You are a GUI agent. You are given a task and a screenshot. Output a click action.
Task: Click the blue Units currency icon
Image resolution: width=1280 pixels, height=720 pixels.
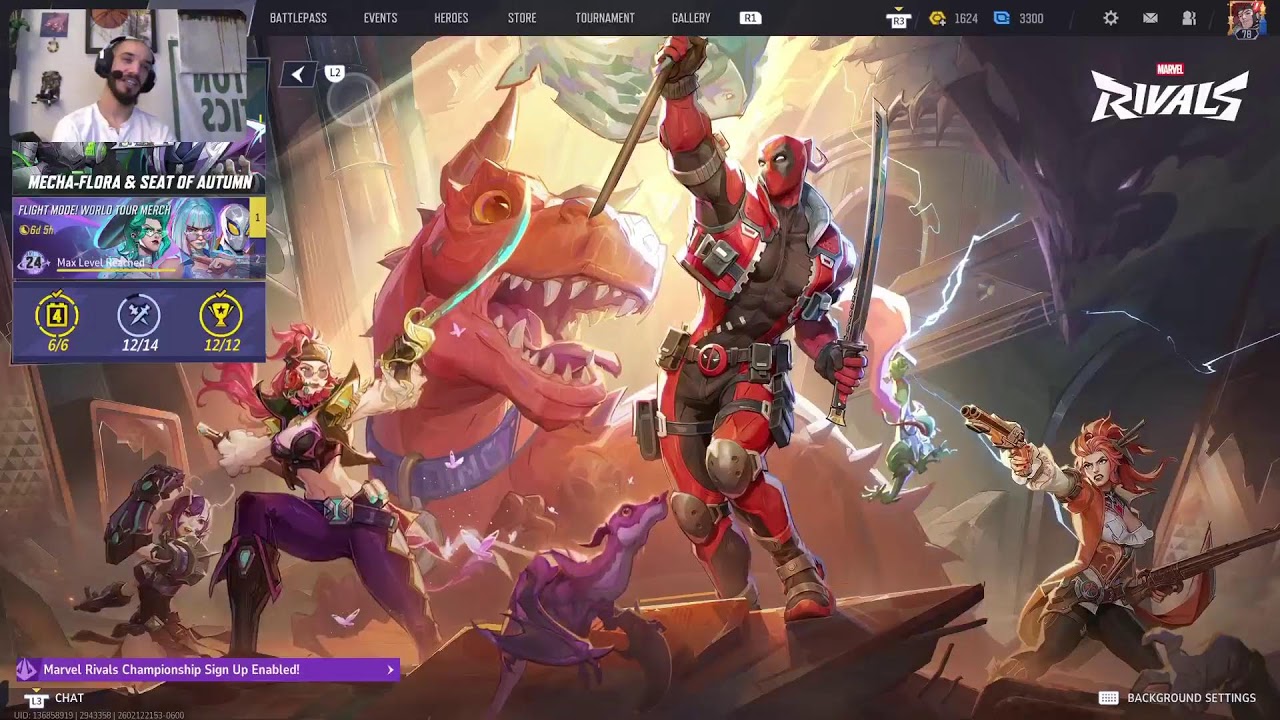point(1002,18)
